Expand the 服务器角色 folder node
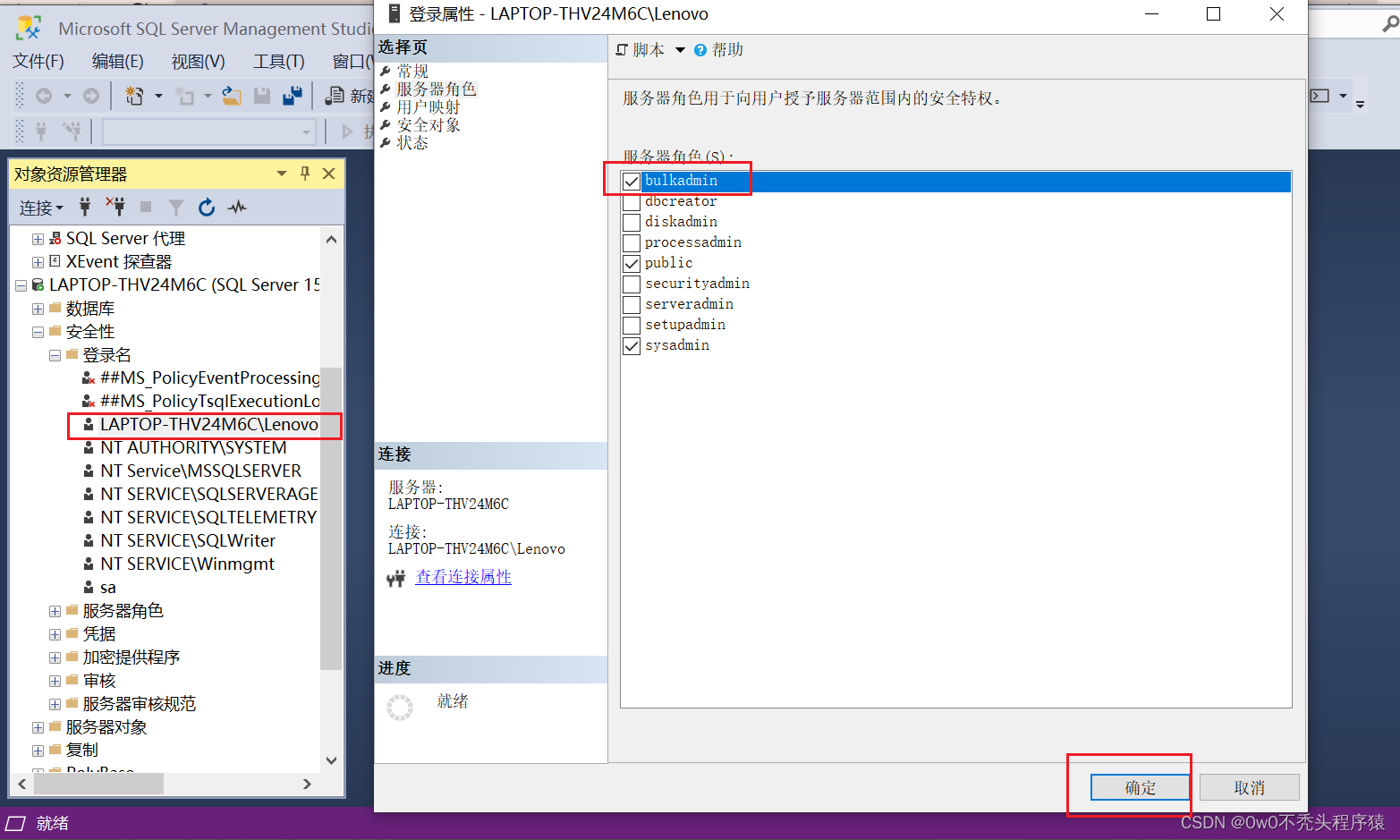This screenshot has height=840, width=1400. click(55, 611)
